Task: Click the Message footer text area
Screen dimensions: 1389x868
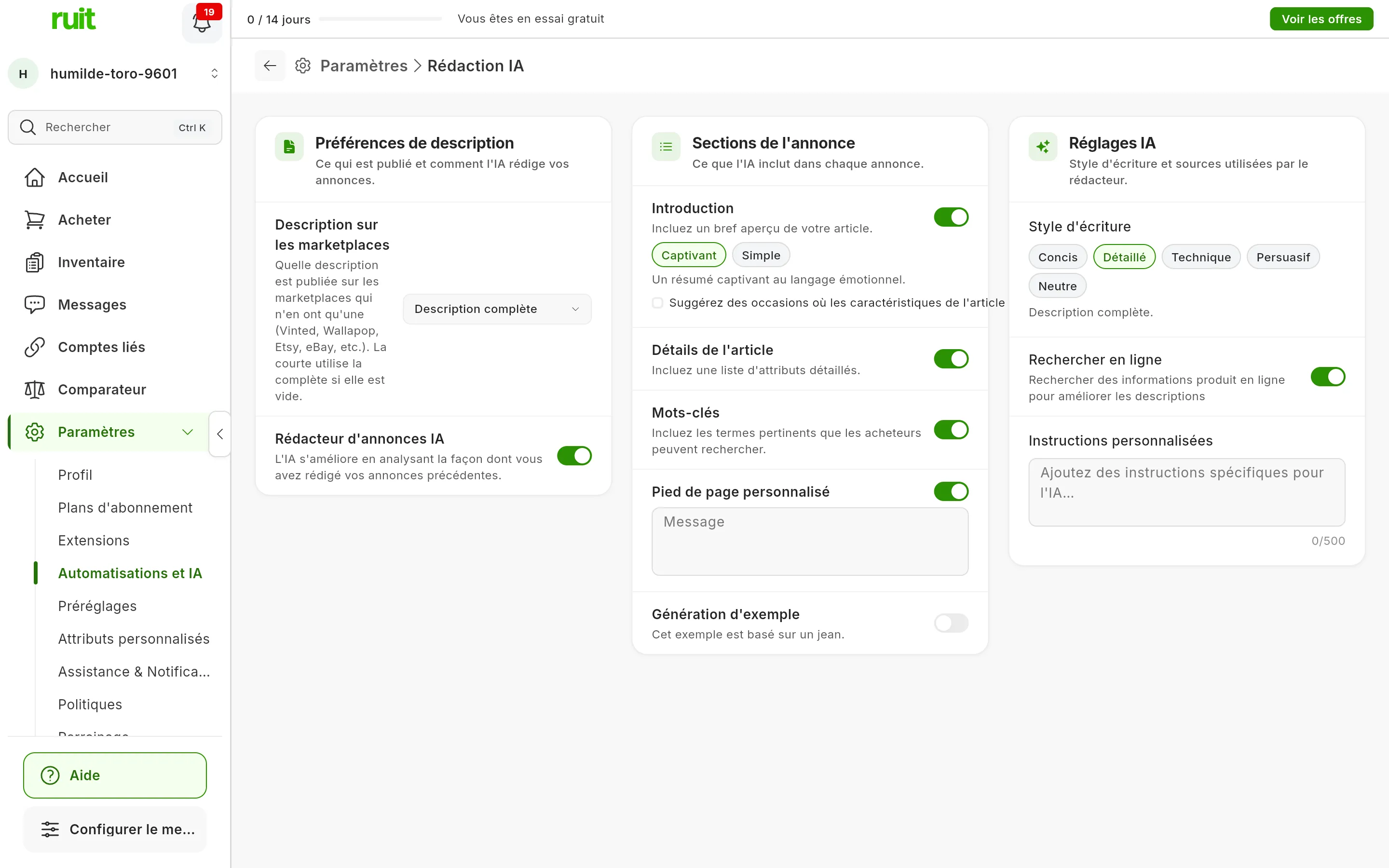Action: [810, 542]
